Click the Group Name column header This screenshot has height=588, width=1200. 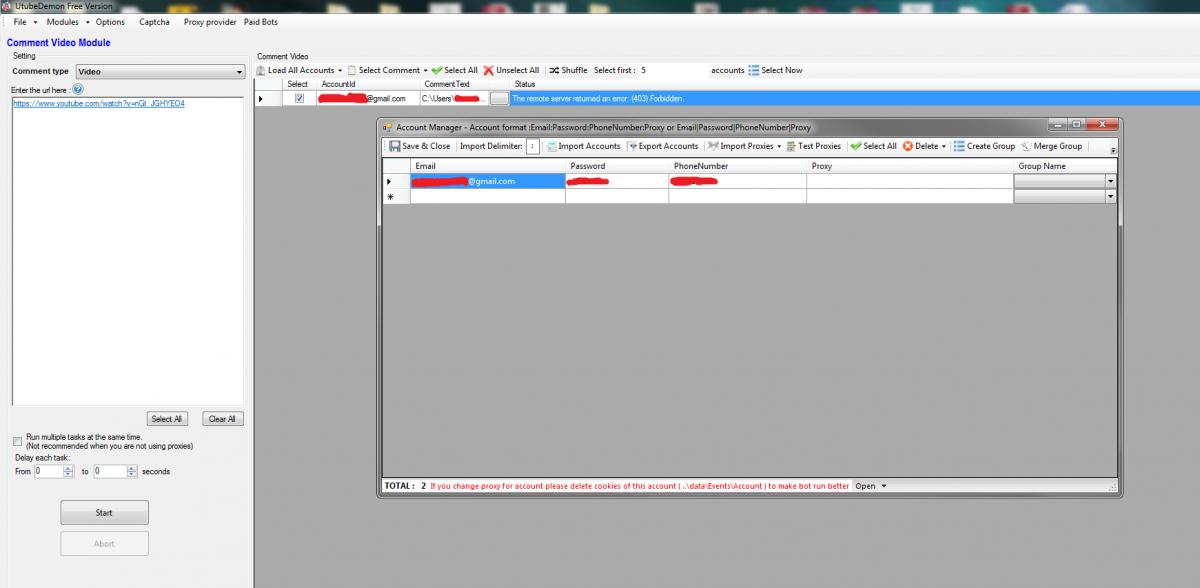tap(1065, 166)
